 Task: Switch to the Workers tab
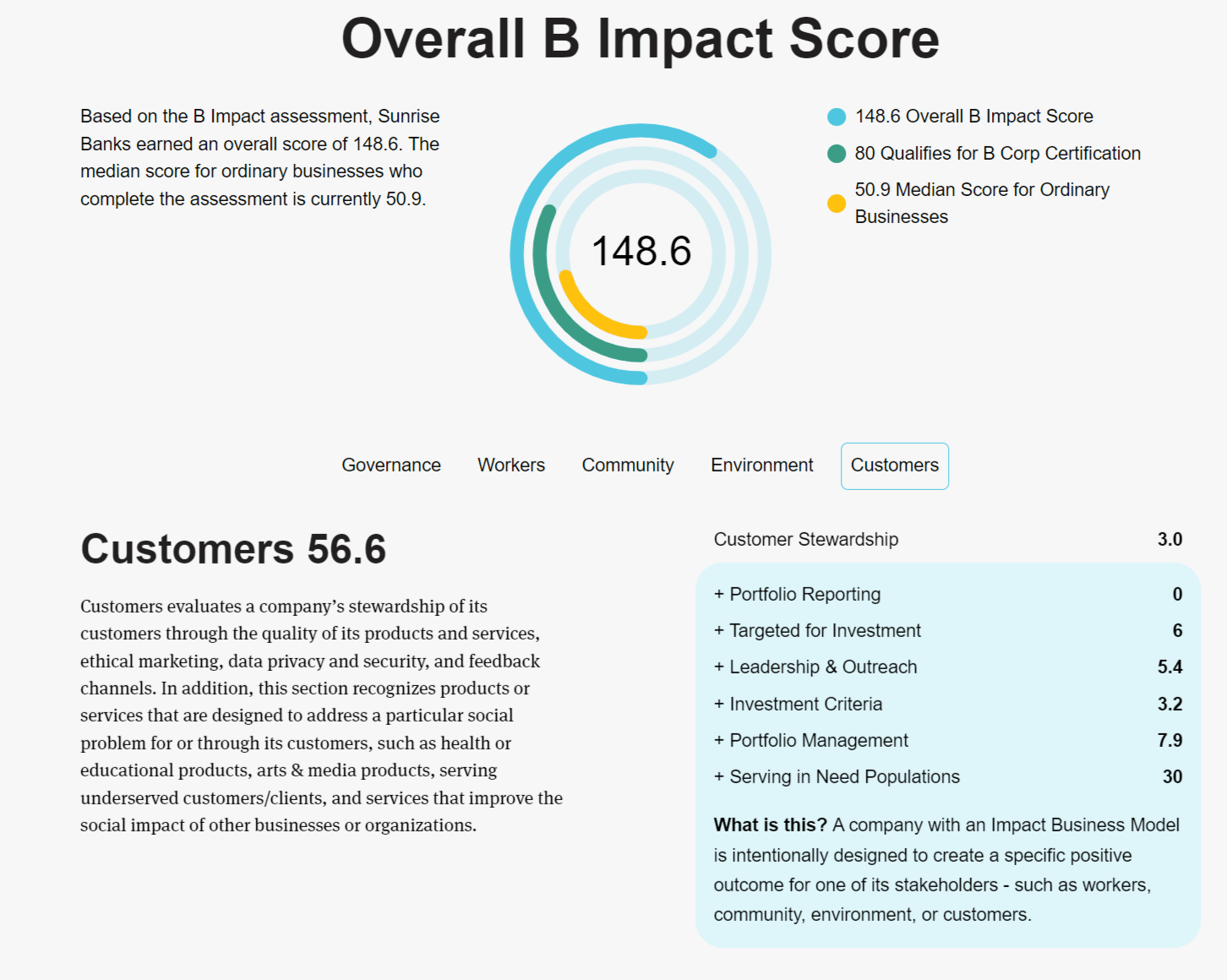click(x=511, y=465)
